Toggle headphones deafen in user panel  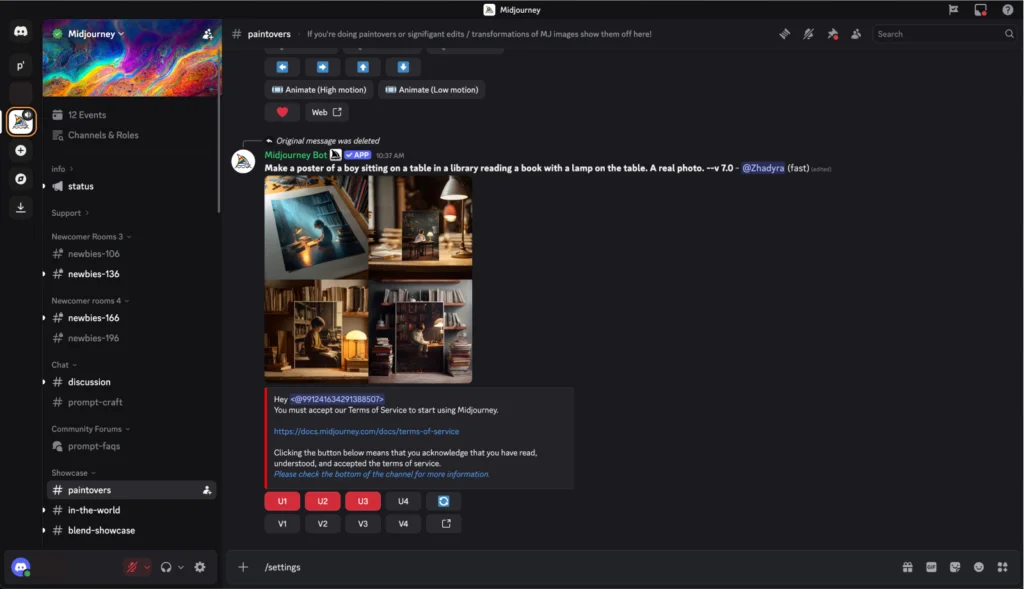(166, 567)
